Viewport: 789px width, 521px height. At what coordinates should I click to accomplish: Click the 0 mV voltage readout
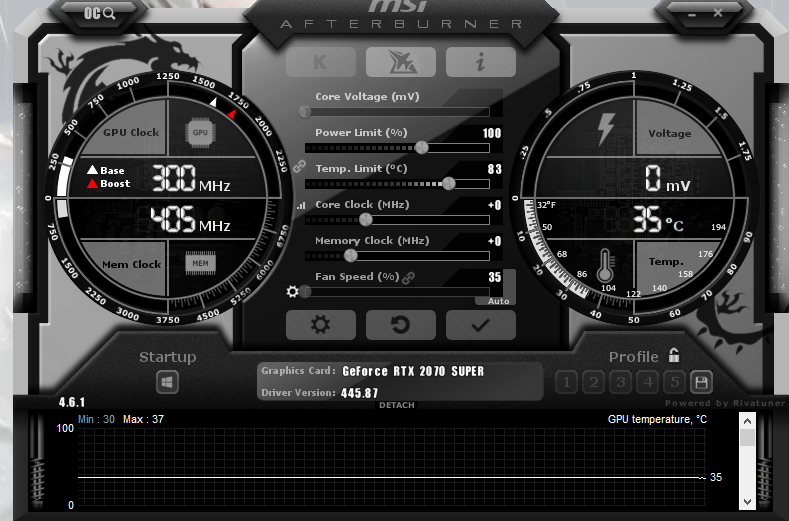click(x=667, y=179)
